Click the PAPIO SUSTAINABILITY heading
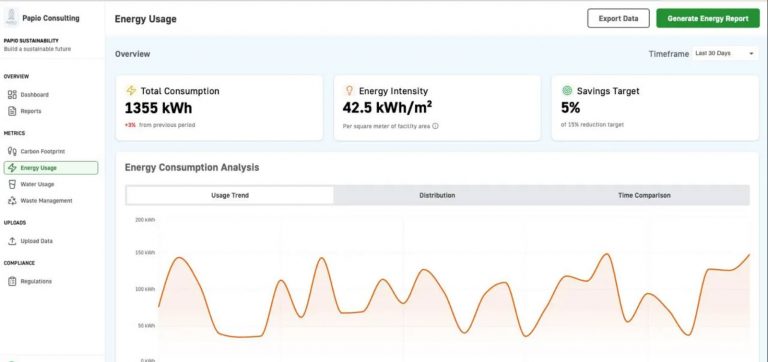 point(31,41)
